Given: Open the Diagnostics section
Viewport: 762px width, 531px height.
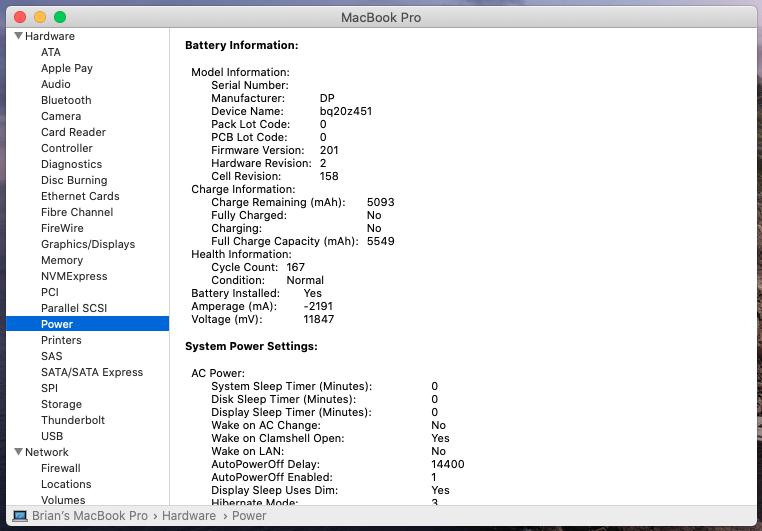Looking at the screenshot, I should pos(71,164).
